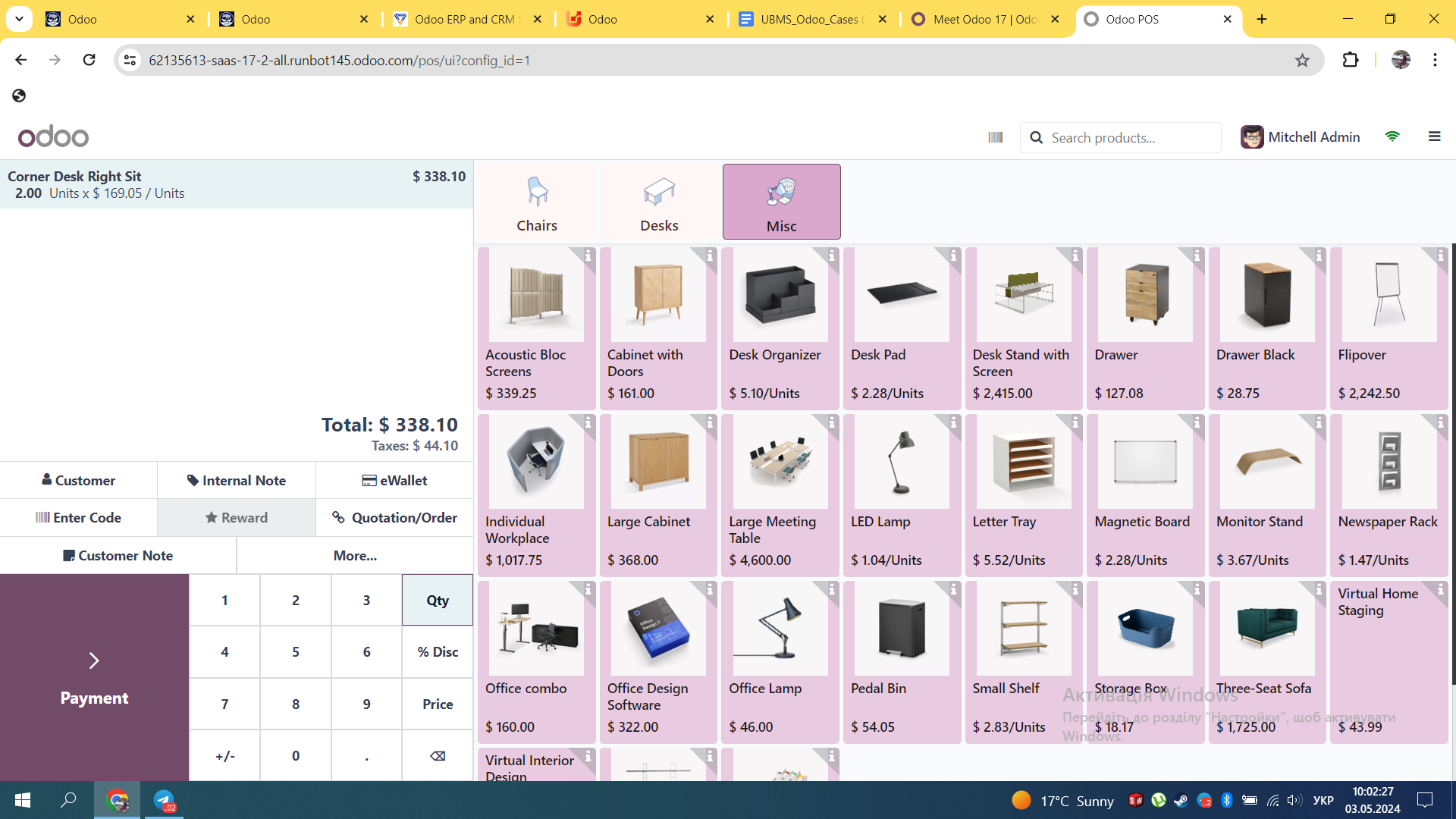Image resolution: width=1456 pixels, height=819 pixels.
Task: Open info icon on Flipover product
Action: tap(1441, 256)
